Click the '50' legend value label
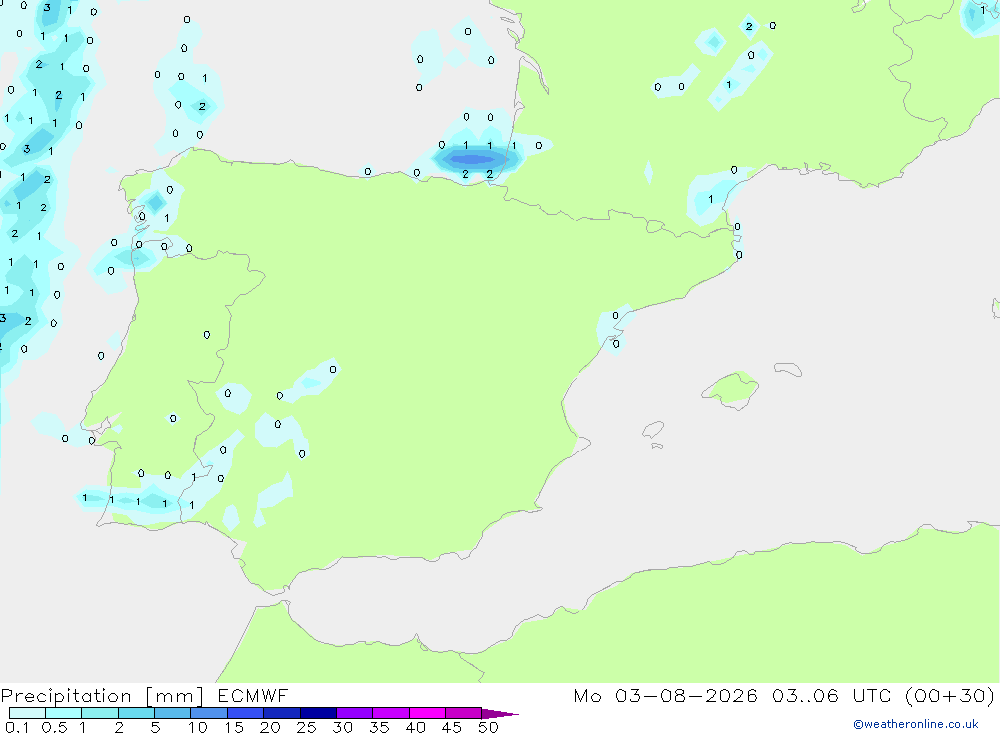The width and height of the screenshot is (1000, 733). [489, 727]
